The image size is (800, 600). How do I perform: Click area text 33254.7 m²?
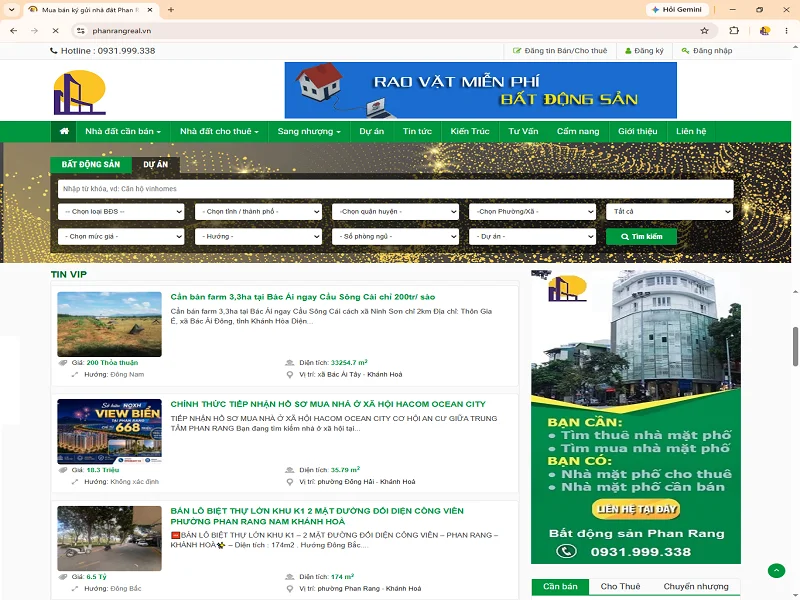click(349, 363)
